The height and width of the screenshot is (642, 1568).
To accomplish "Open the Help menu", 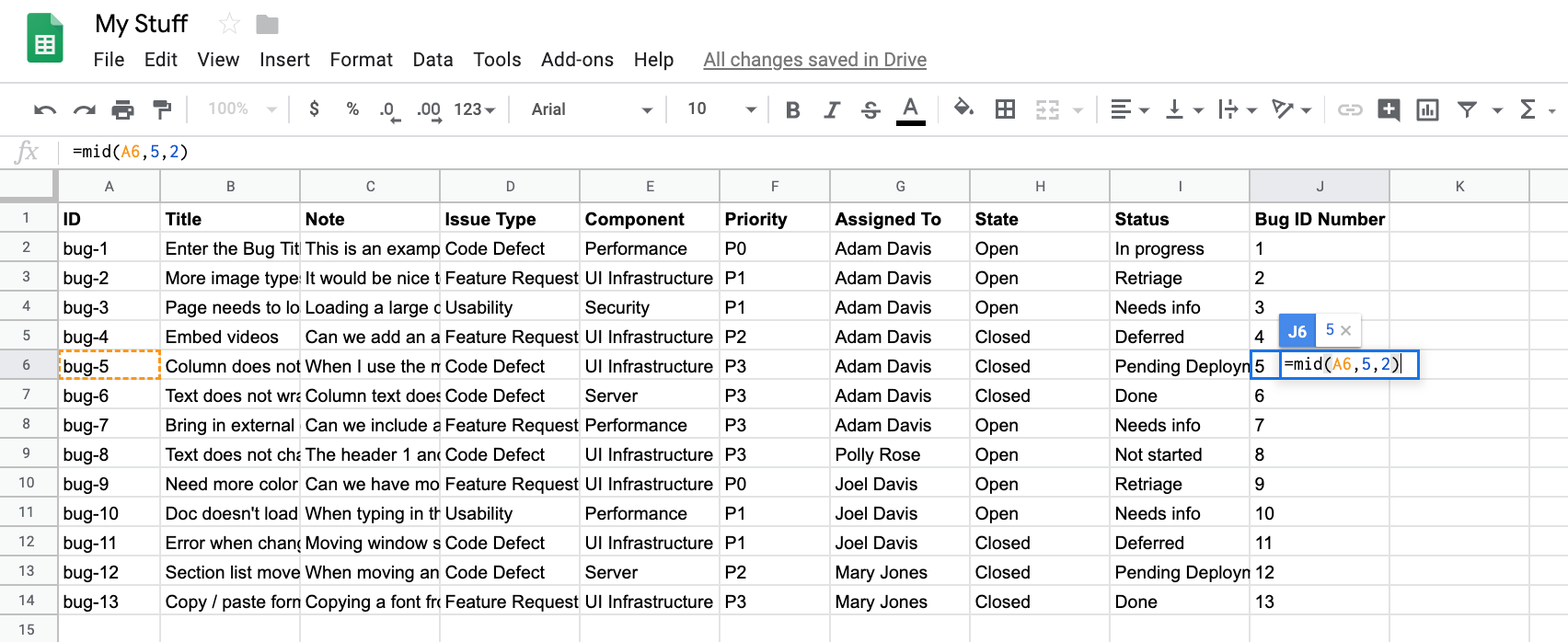I will [x=653, y=60].
